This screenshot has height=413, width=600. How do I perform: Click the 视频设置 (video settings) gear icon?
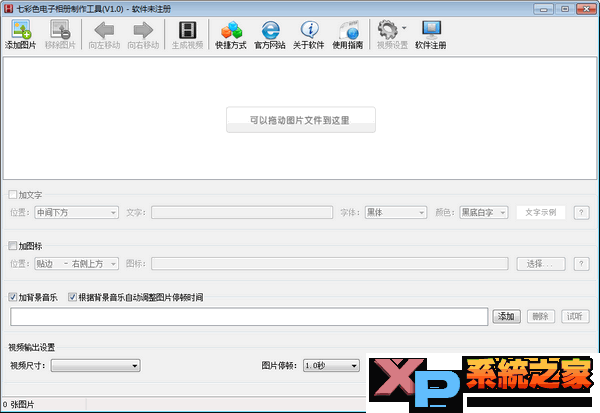(388, 29)
